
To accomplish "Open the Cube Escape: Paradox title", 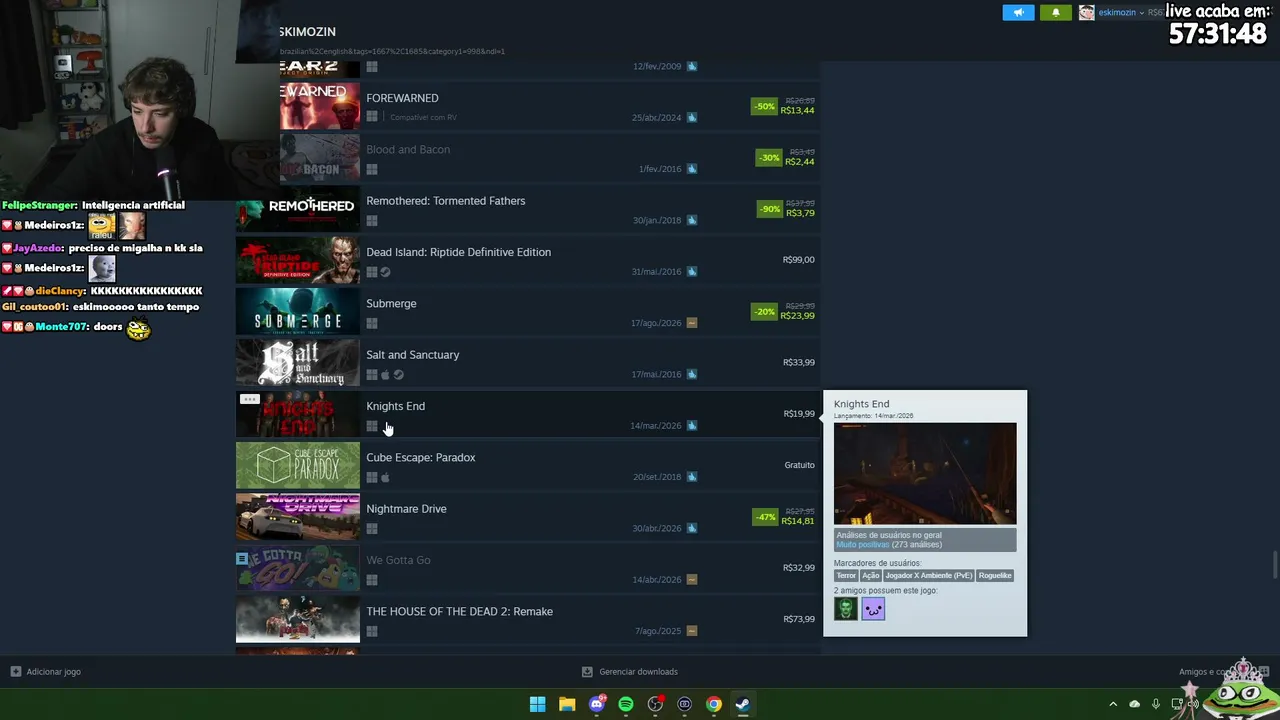I will 420,457.
